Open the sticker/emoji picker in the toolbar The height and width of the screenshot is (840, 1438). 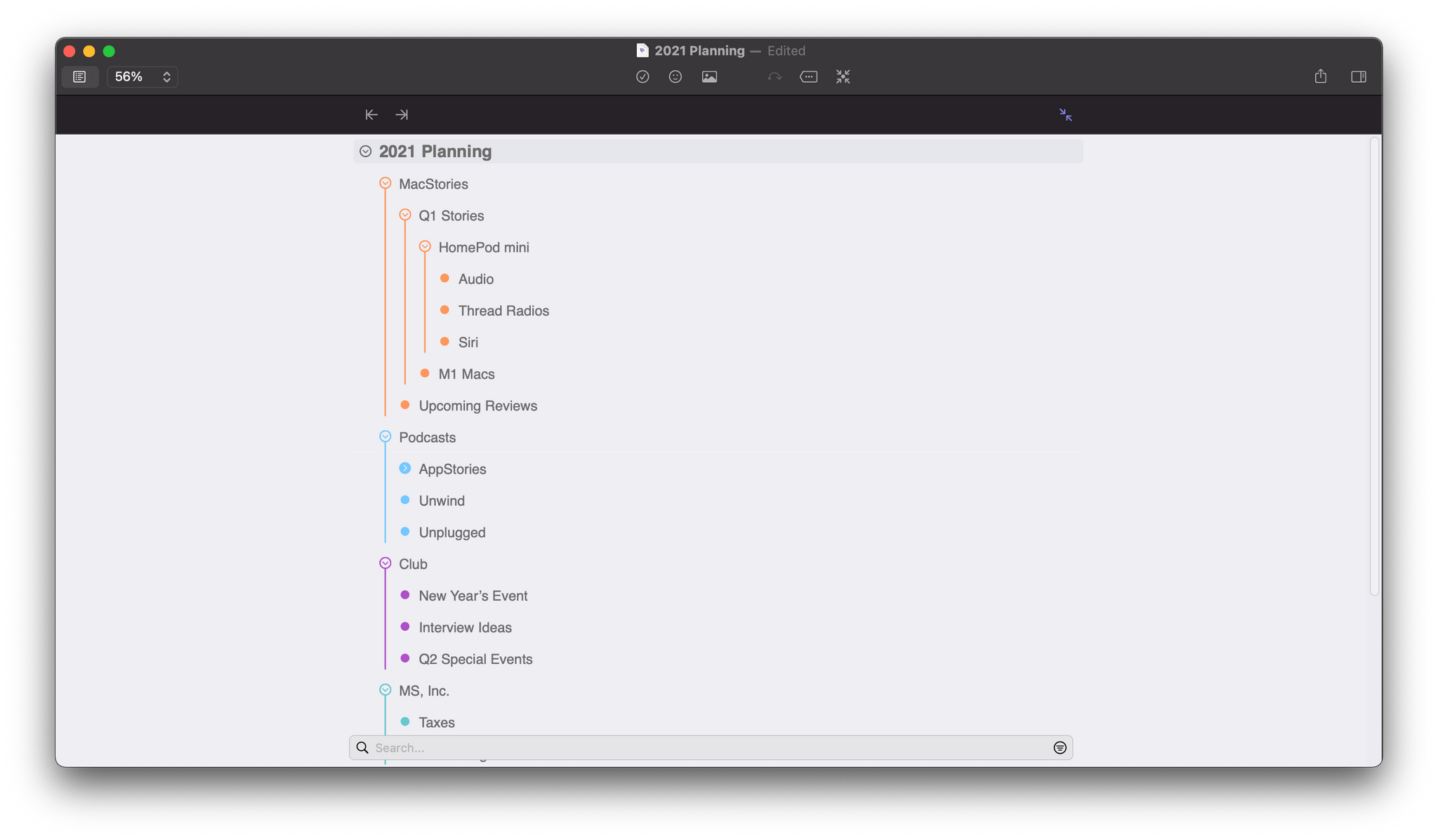pyautogui.click(x=675, y=76)
